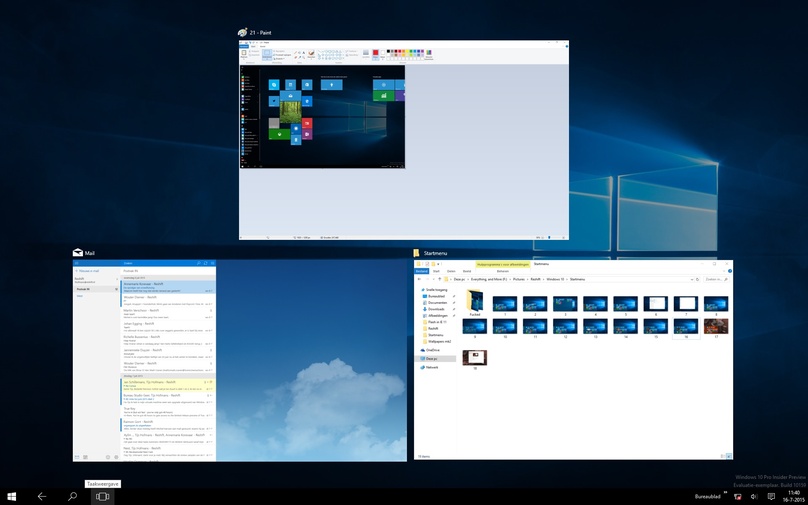The width and height of the screenshot is (808, 505).
Task: Switch to the 21 - Paint window thumbnail
Action: [x=404, y=140]
